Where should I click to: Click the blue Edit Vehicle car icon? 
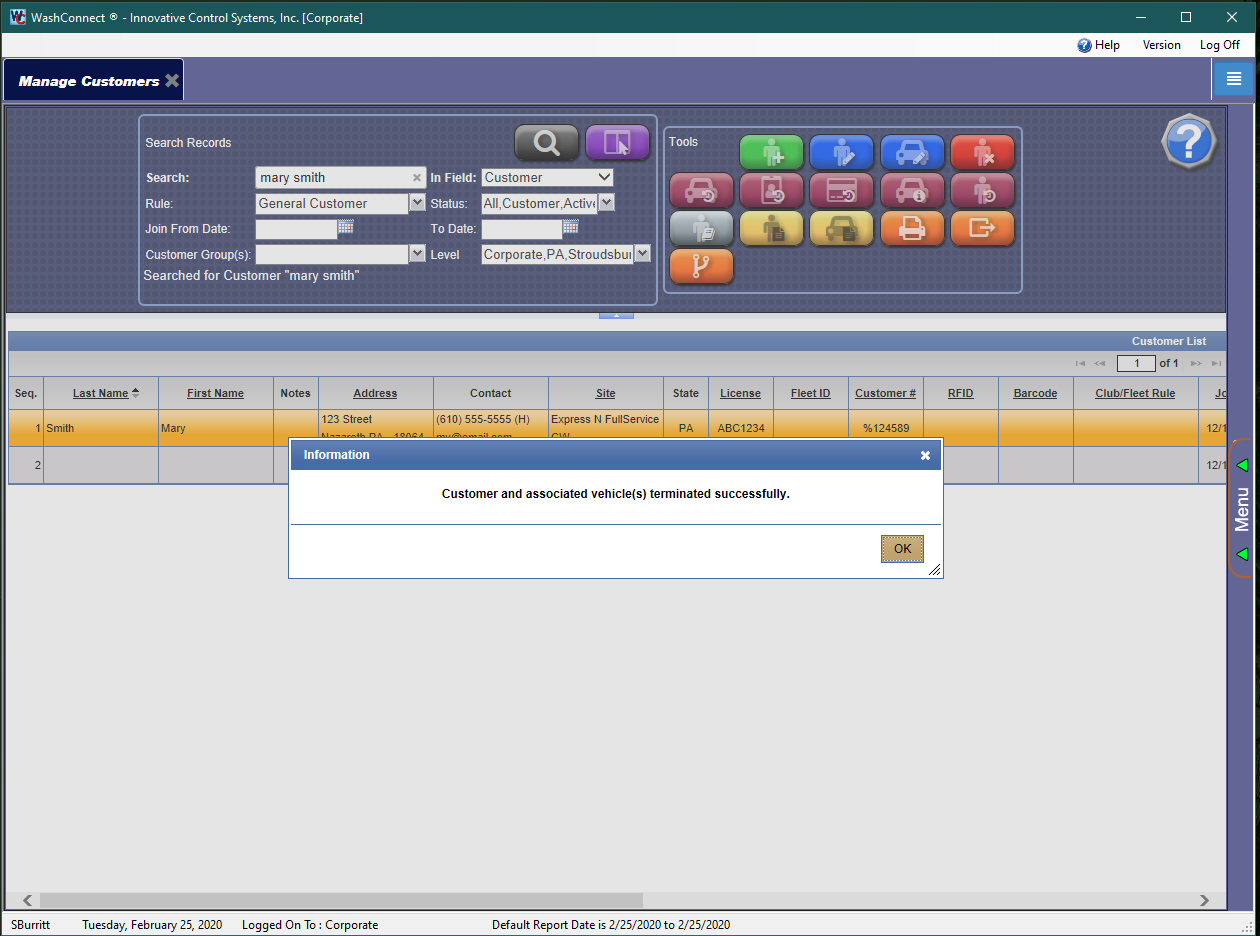(912, 152)
